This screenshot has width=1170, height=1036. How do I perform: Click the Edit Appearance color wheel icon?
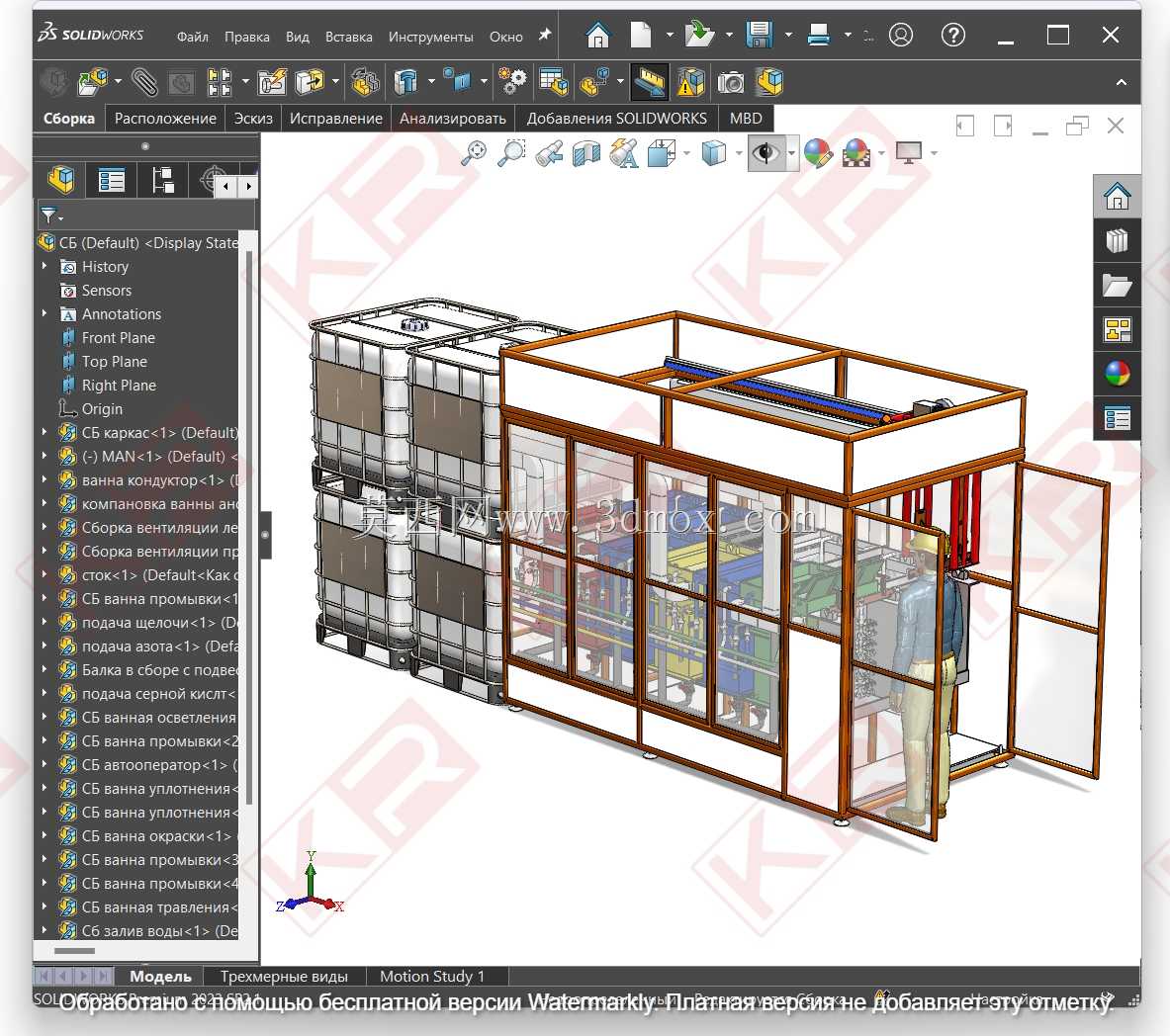(818, 153)
